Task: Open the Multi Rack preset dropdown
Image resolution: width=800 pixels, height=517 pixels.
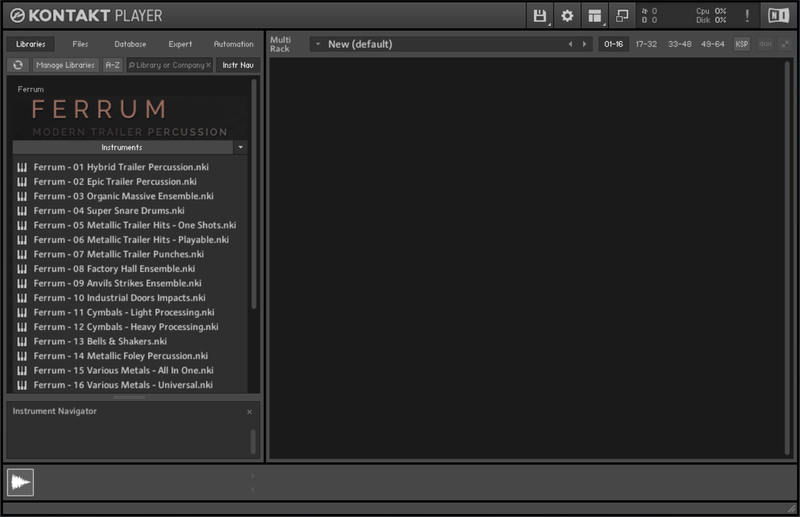Action: click(317, 44)
